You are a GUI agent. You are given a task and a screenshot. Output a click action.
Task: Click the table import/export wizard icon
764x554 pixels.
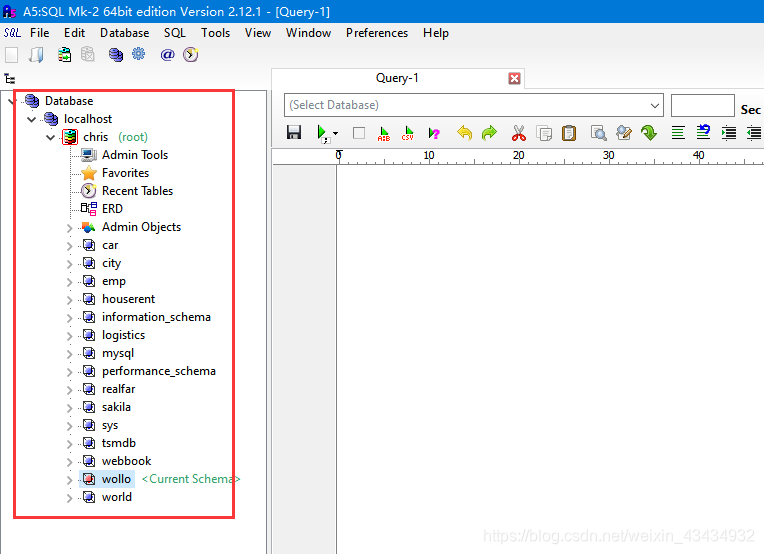pos(64,55)
